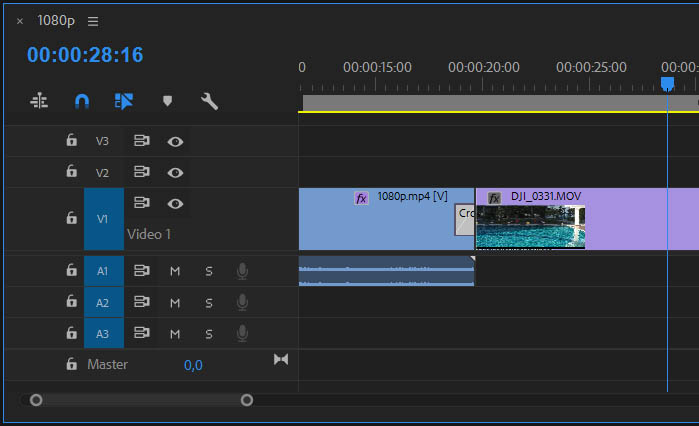The width and height of the screenshot is (699, 426).
Task: Toggle sync lock on V3
Action: click(142, 141)
